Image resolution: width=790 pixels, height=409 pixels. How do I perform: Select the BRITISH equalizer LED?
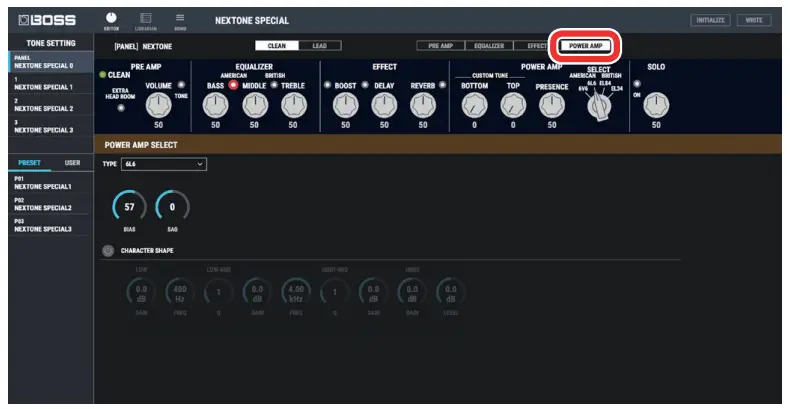pos(274,85)
